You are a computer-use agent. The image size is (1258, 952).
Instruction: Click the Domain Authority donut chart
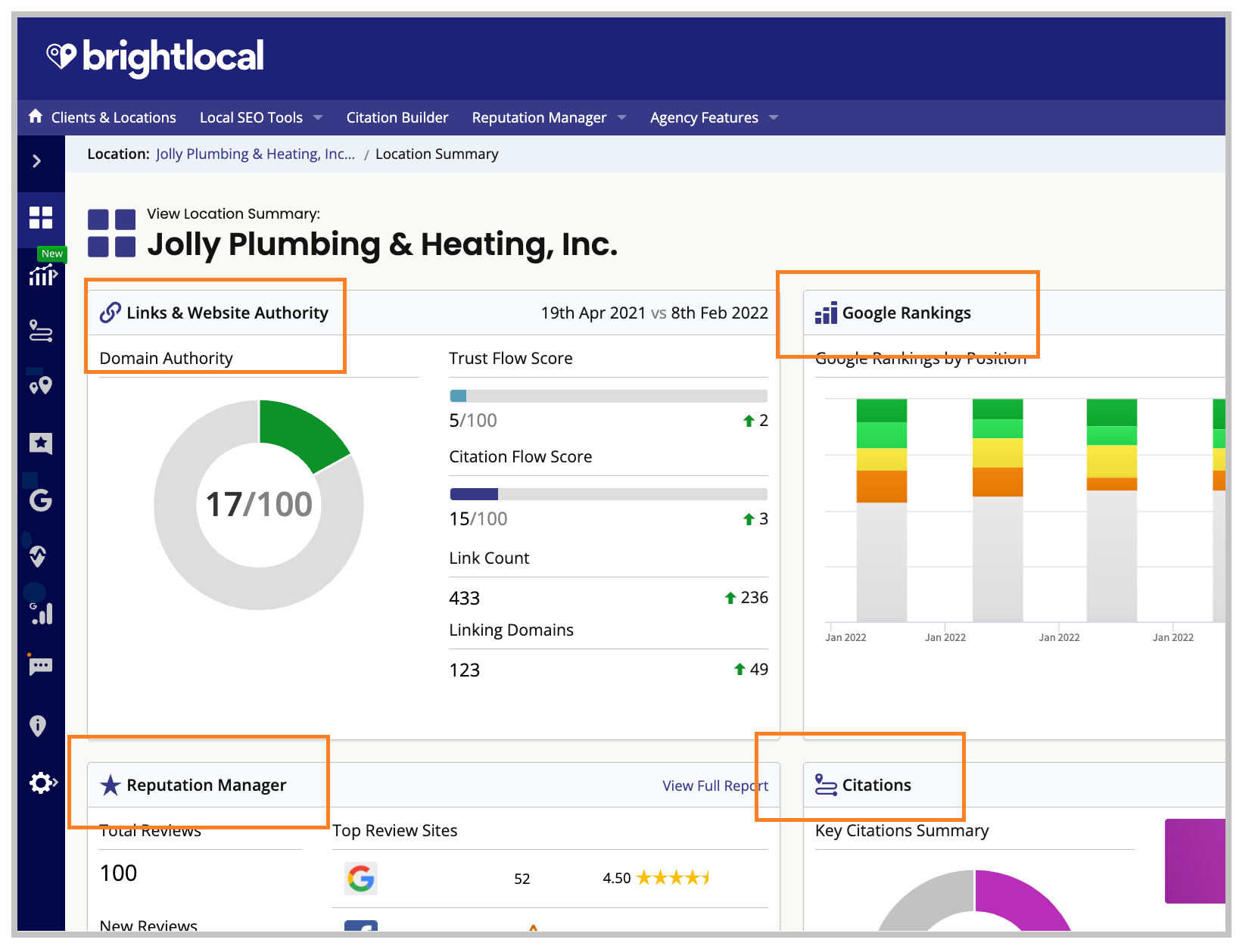pos(259,505)
